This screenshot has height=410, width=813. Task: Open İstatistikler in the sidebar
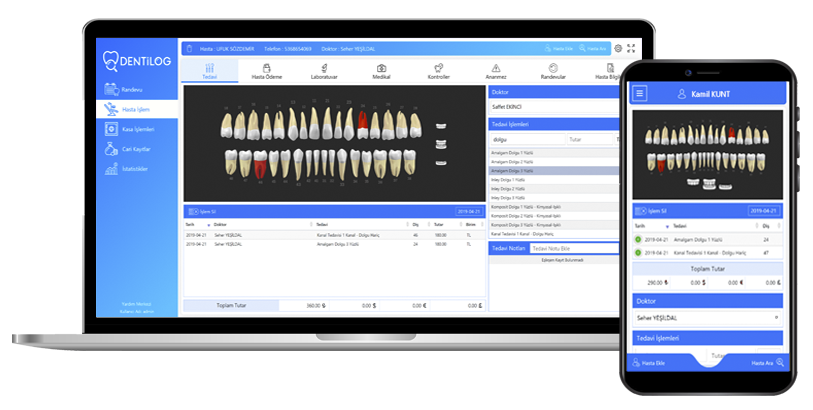click(134, 169)
